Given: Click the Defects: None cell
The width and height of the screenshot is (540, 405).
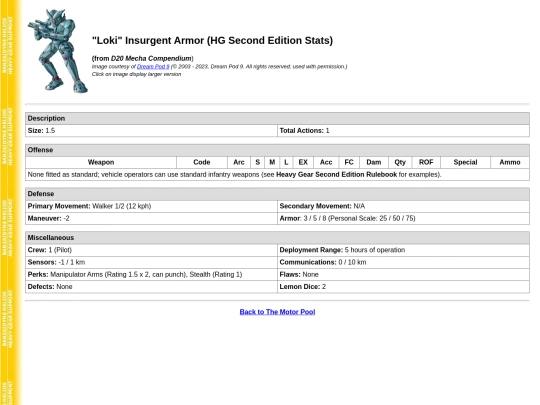Looking at the screenshot, I should point(151,287).
